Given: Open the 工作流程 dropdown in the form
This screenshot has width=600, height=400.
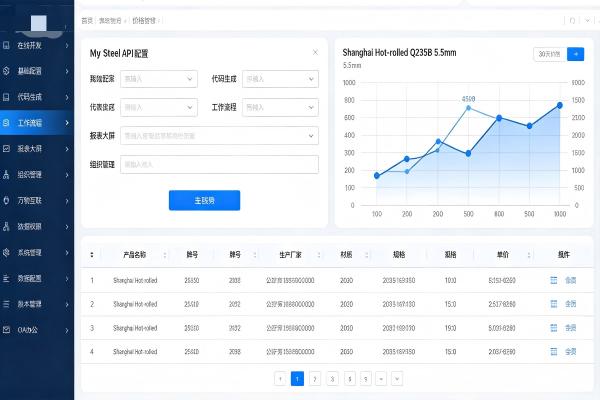Looking at the screenshot, I should (x=280, y=107).
